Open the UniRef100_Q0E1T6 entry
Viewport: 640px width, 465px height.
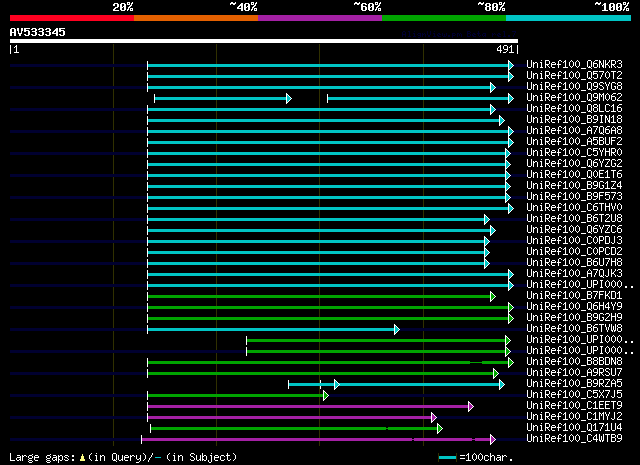574,175
